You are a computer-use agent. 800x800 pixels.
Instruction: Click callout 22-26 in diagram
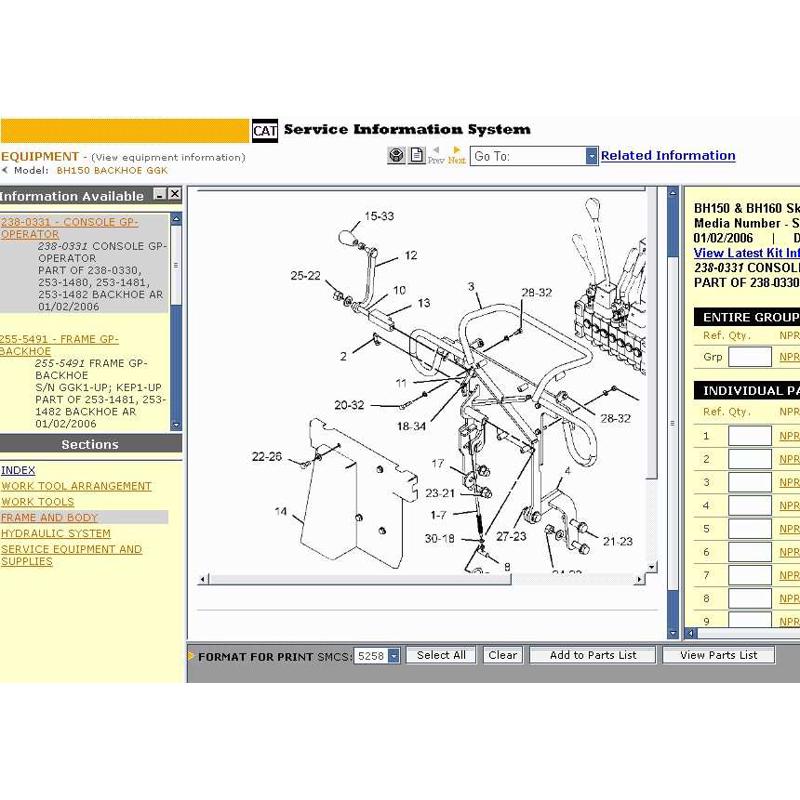(x=267, y=457)
